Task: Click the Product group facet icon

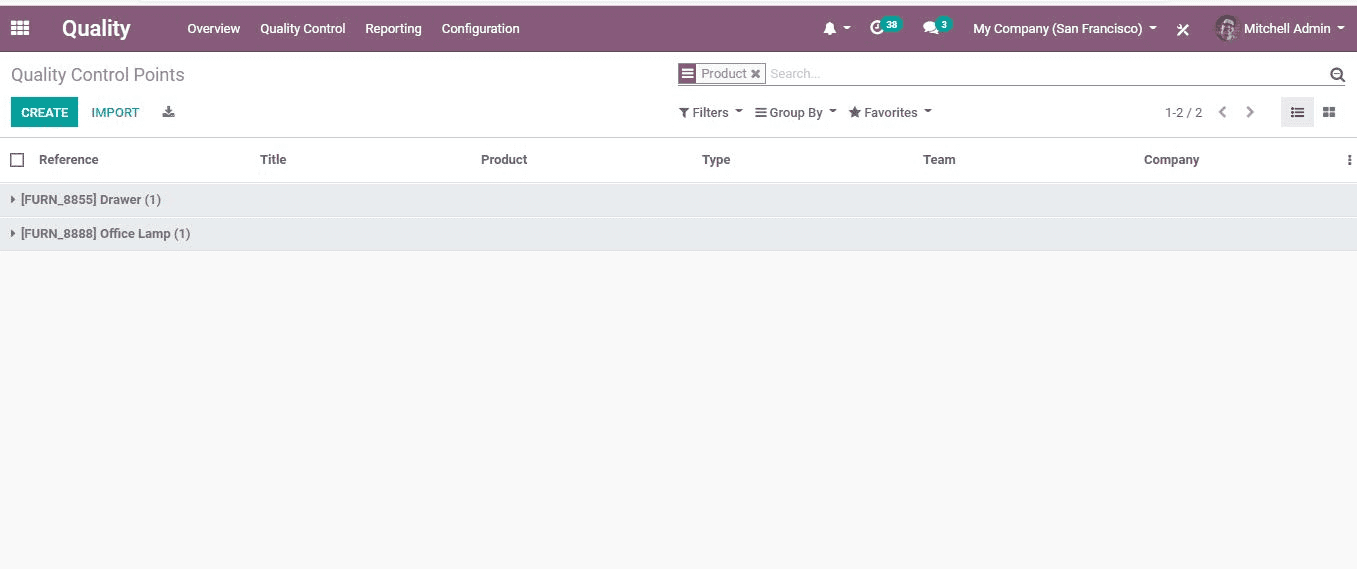Action: point(687,74)
